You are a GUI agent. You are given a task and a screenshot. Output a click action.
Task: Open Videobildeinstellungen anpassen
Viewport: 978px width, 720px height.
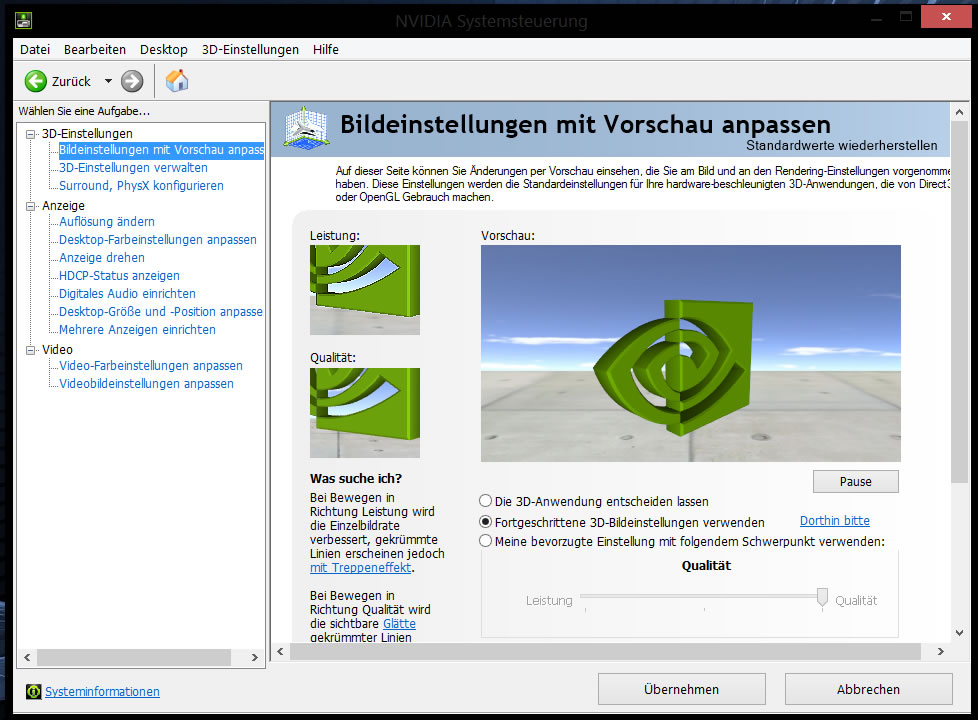click(147, 384)
